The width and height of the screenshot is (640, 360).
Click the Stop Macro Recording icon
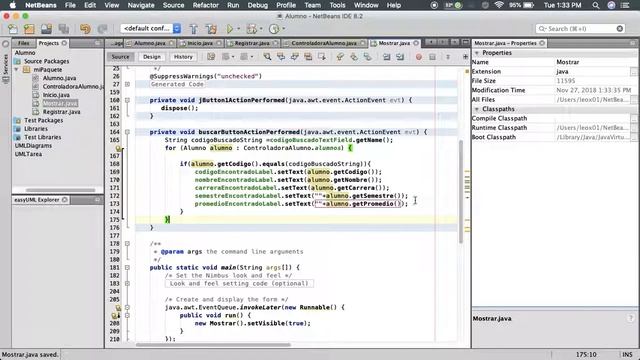click(432, 57)
